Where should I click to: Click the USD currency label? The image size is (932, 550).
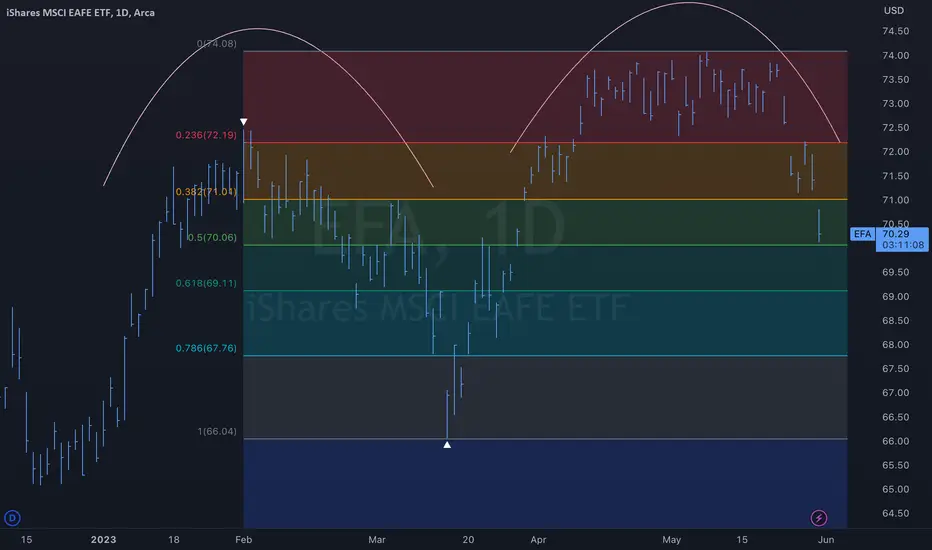[893, 11]
